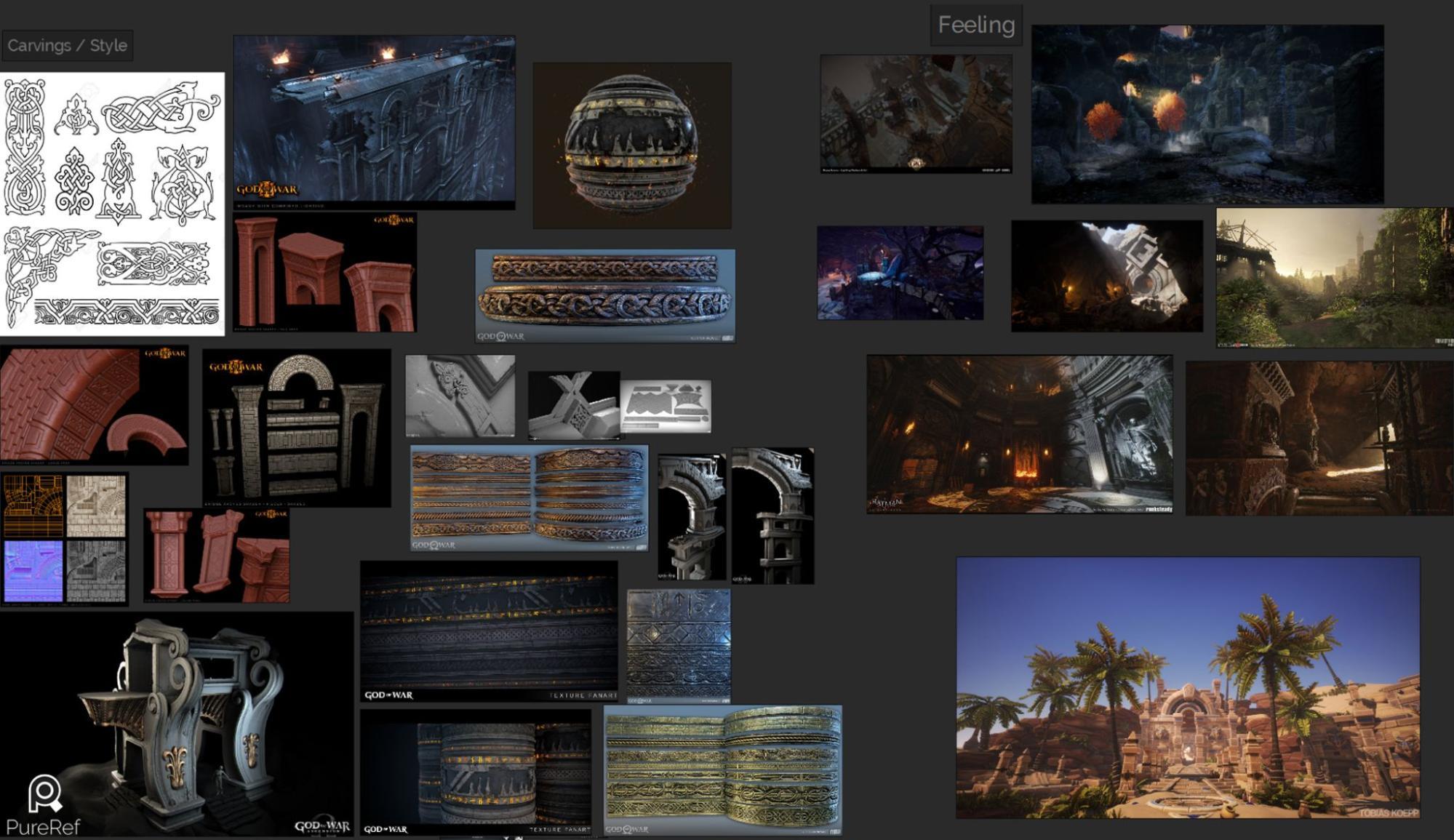Select the dark bridge God of War image
The image size is (1454, 840).
click(374, 121)
